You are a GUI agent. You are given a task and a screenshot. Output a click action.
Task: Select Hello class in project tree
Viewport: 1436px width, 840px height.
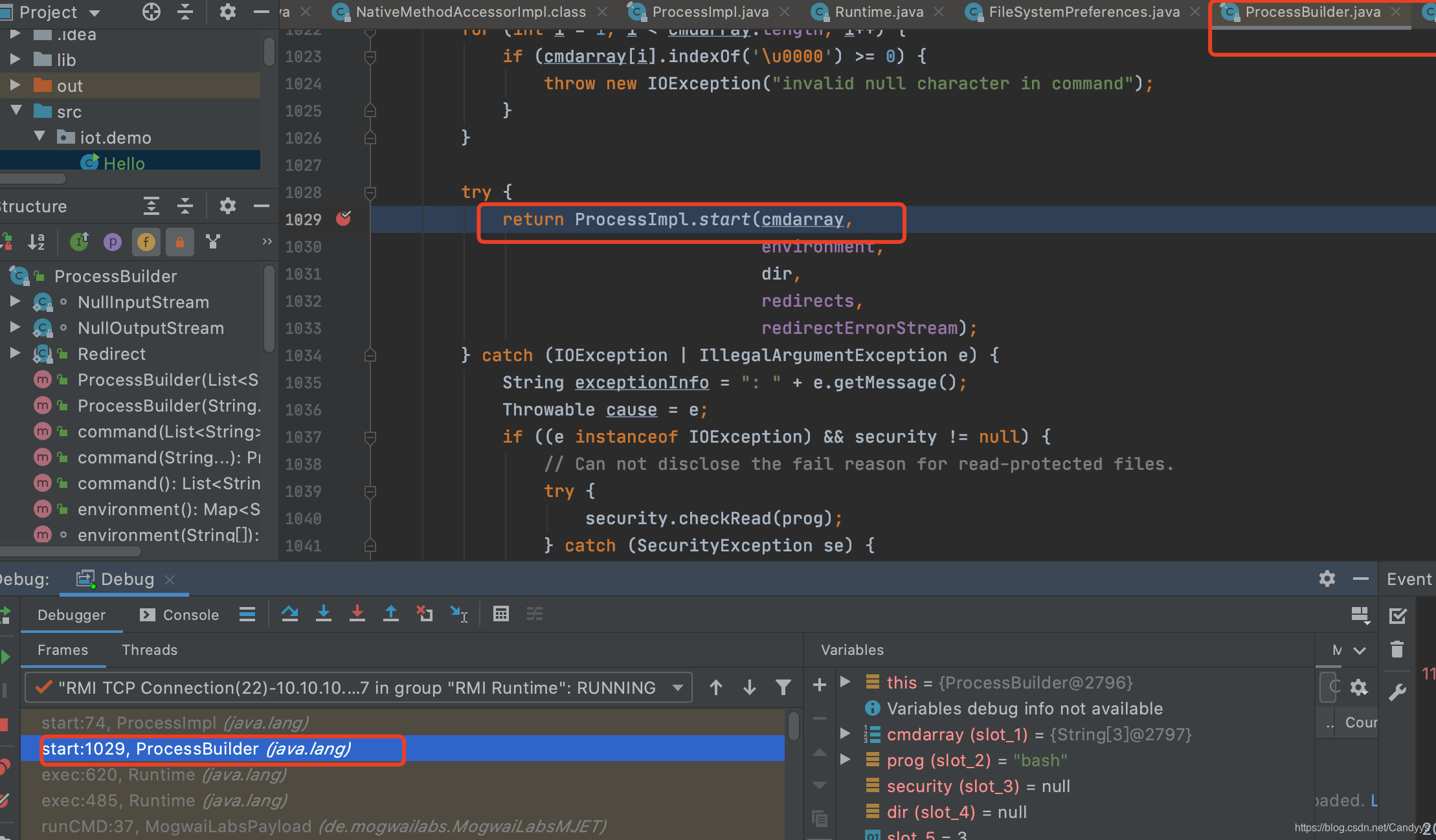pyautogui.click(x=124, y=163)
